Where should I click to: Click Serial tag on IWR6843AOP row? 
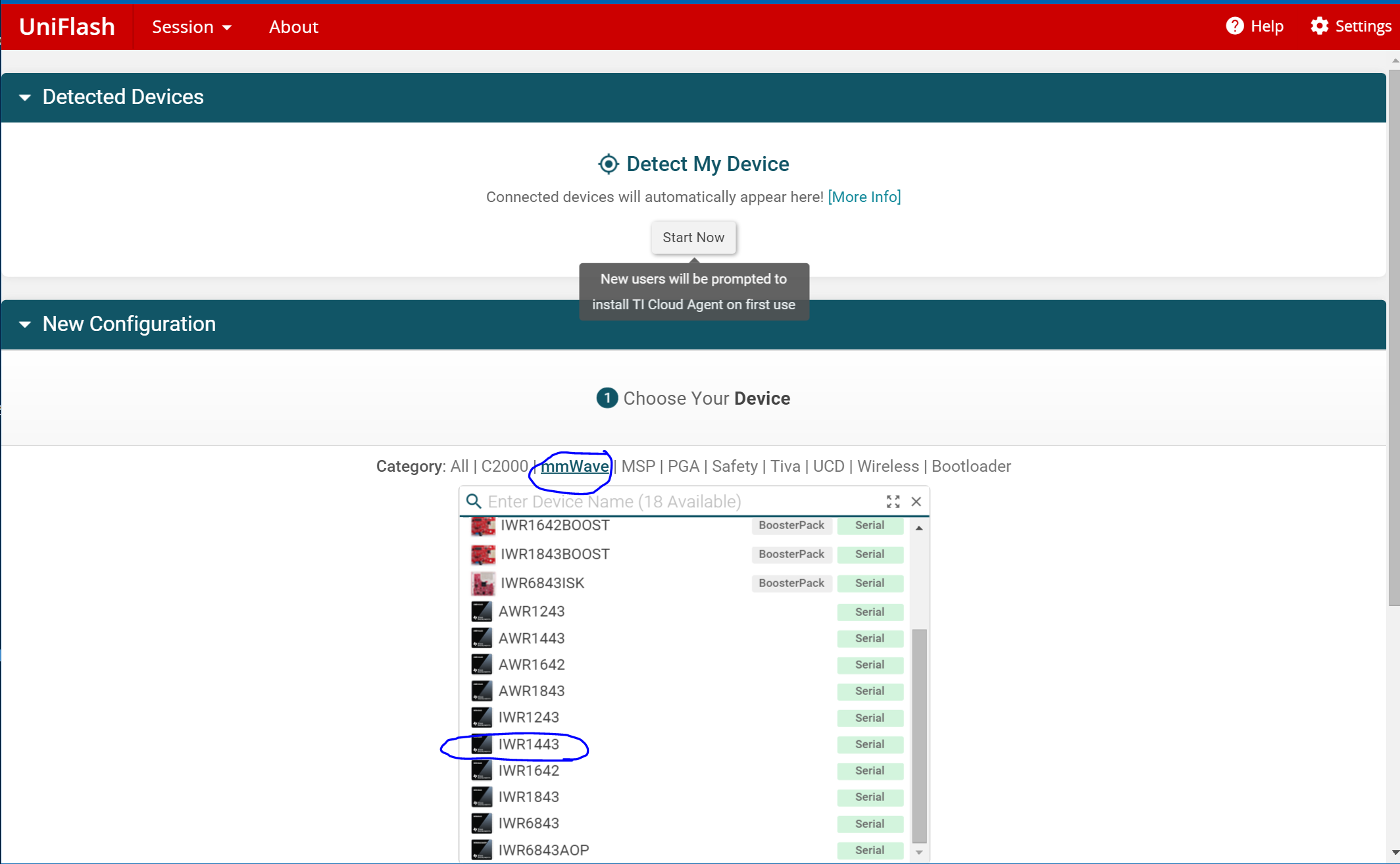(x=870, y=850)
